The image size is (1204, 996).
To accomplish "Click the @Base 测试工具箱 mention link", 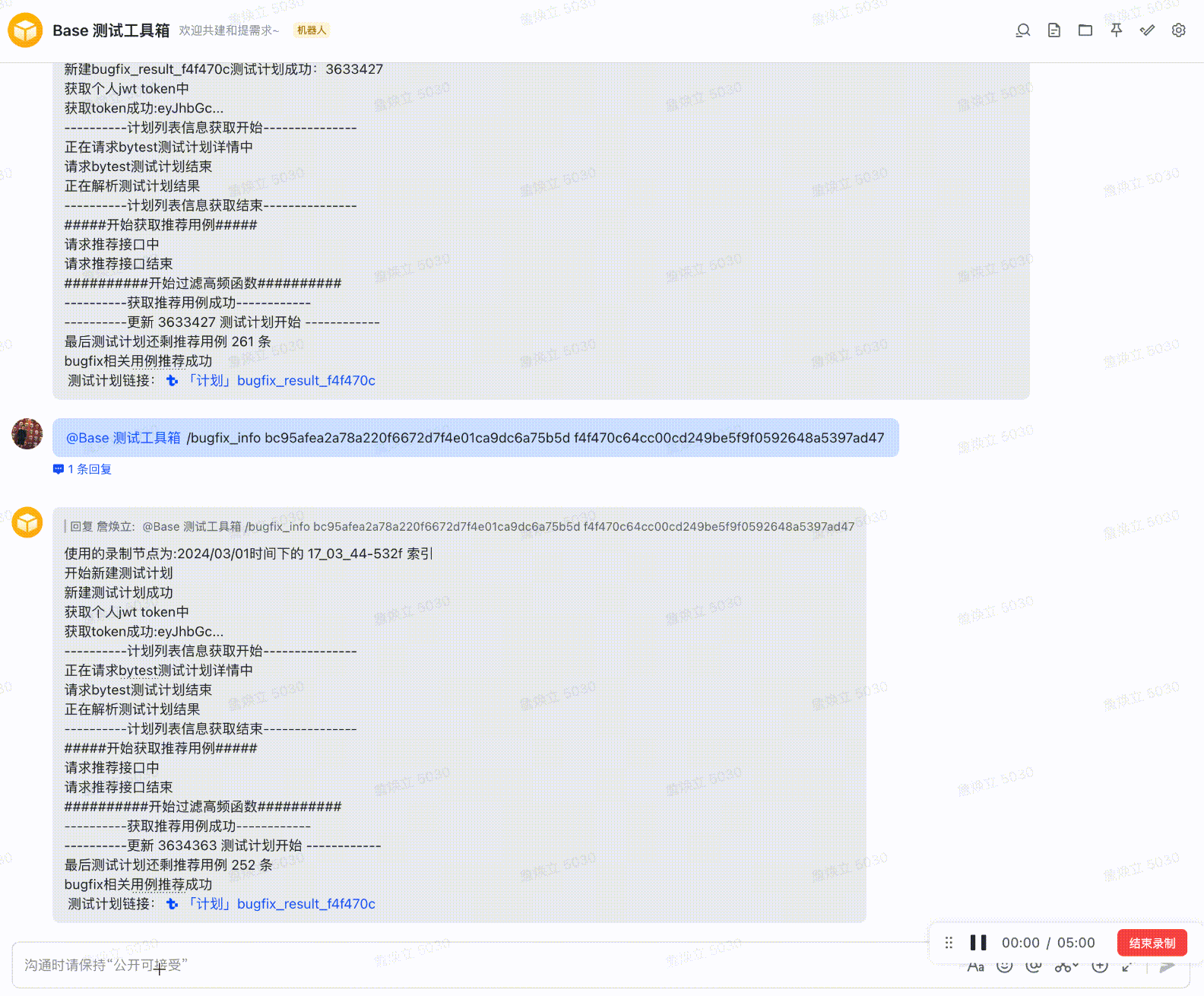I will [123, 438].
